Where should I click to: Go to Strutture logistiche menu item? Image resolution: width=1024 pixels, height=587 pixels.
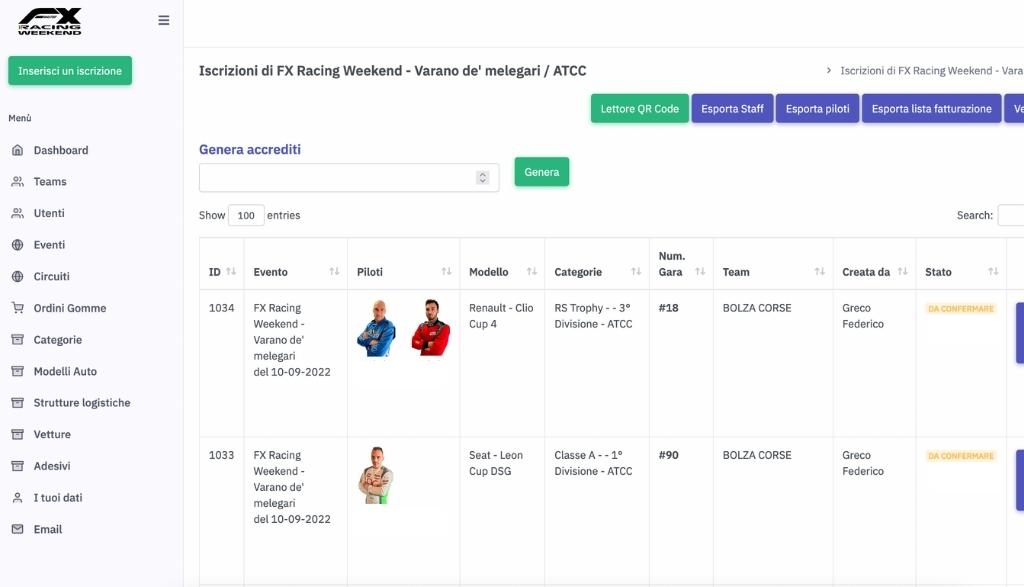point(82,403)
